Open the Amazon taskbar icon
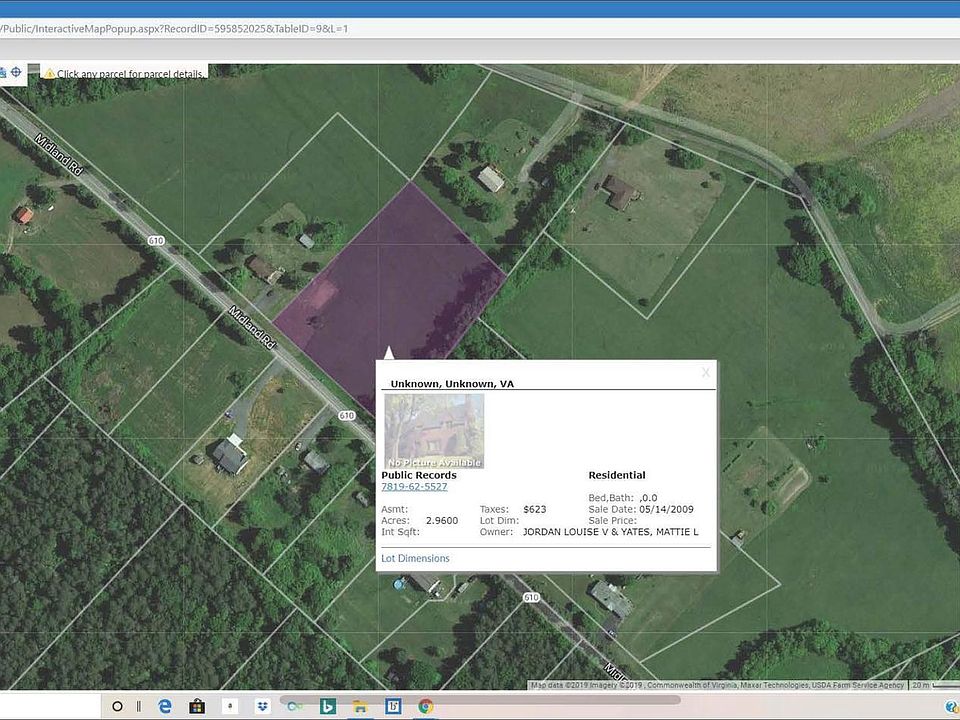Image resolution: width=960 pixels, height=720 pixels. pos(230,706)
